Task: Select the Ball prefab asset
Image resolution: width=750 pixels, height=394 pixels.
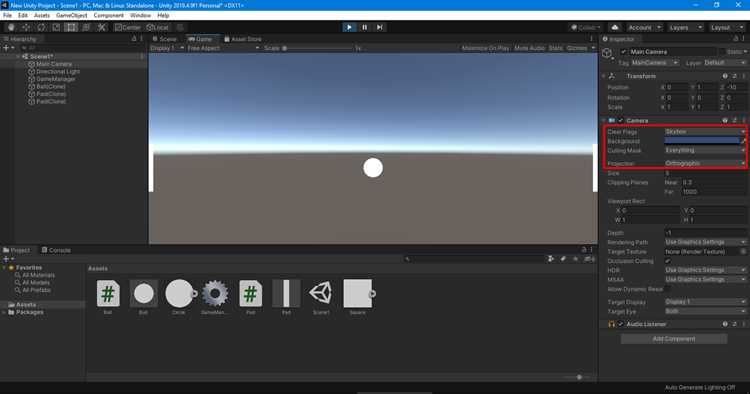Action: (x=143, y=294)
